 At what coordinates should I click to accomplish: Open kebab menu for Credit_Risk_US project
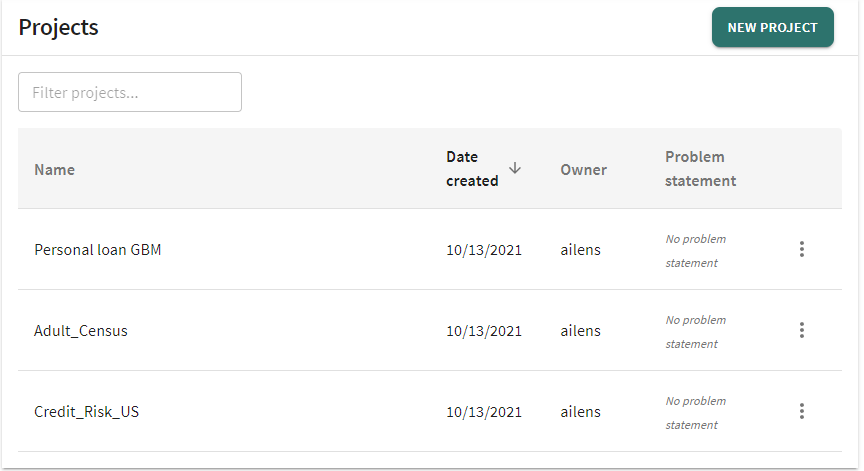tap(802, 411)
